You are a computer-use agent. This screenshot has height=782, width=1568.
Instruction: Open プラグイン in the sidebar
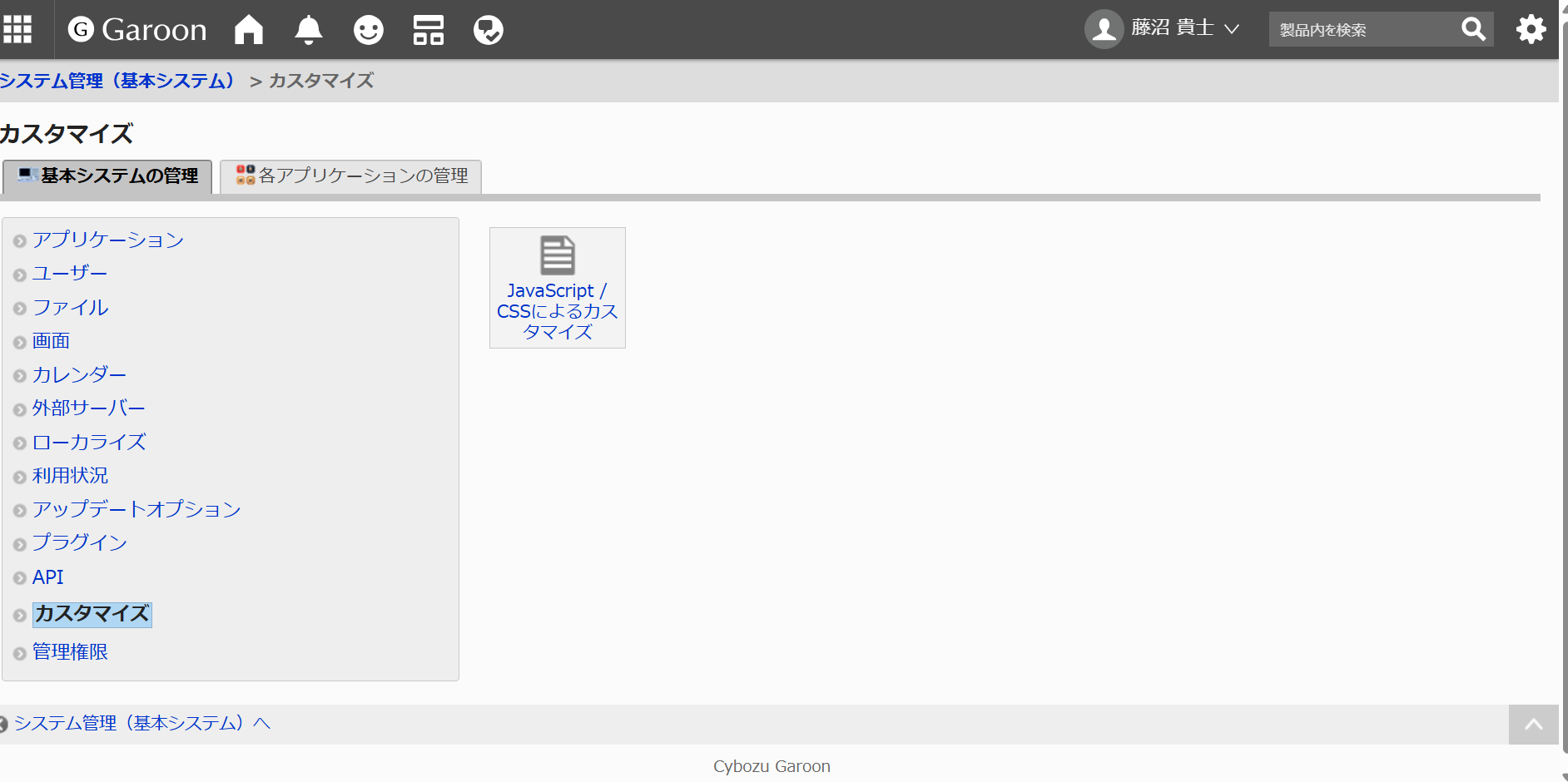80,542
